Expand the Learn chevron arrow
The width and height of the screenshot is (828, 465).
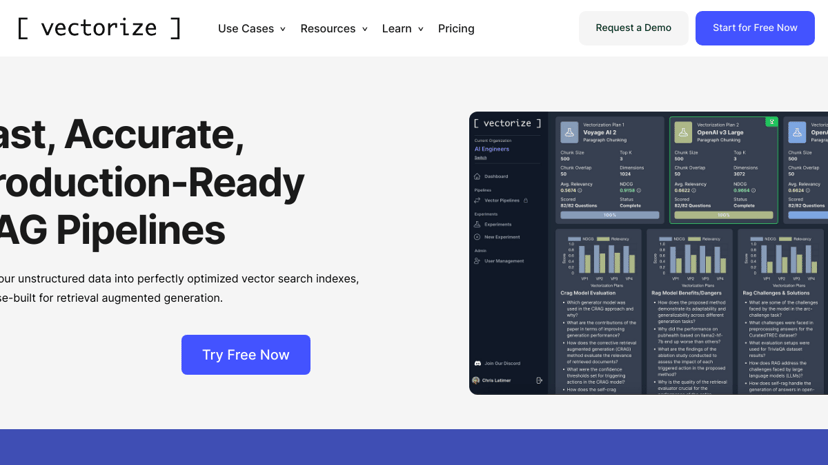(x=420, y=29)
